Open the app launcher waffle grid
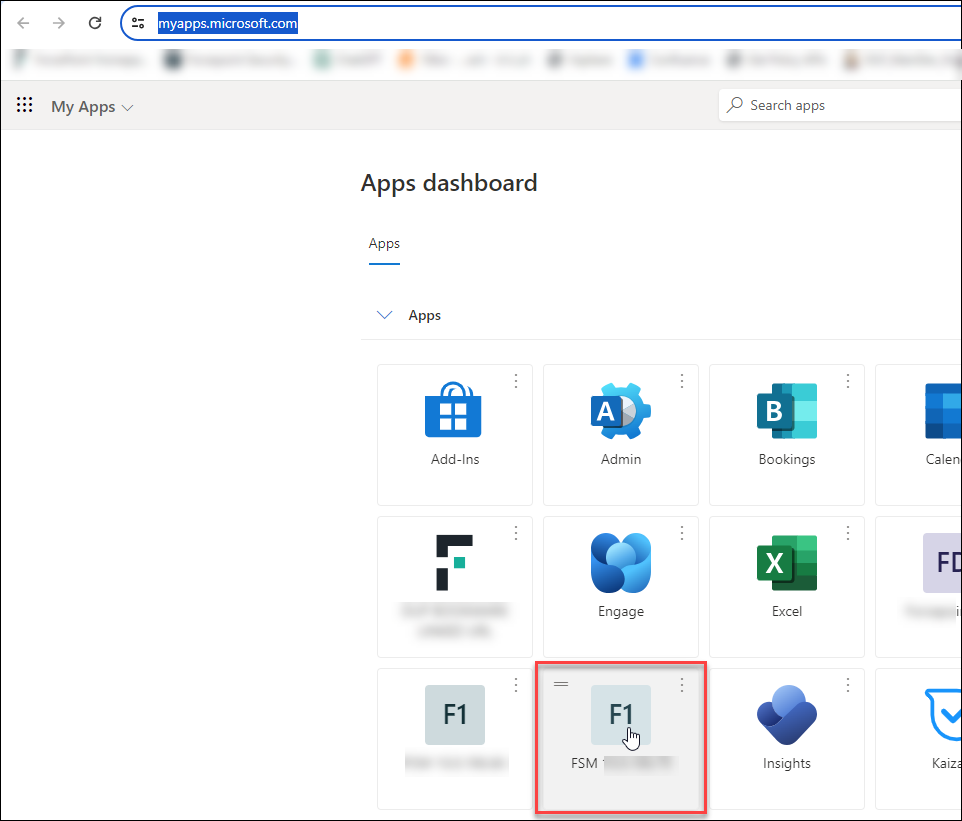The height and width of the screenshot is (821, 962). (x=25, y=105)
